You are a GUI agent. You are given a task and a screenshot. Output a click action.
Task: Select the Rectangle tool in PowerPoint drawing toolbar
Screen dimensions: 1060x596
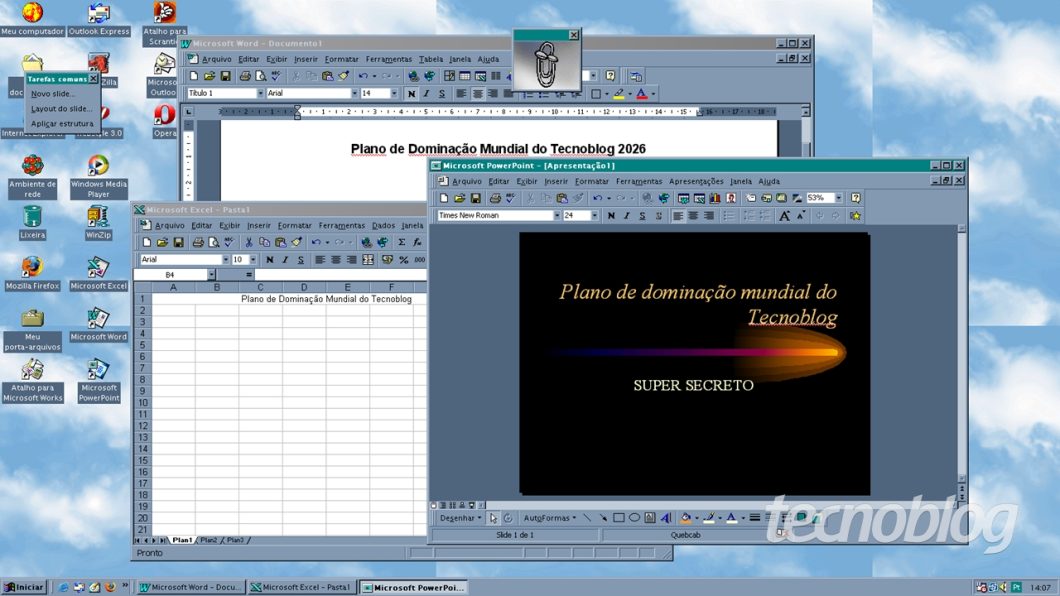[619, 518]
